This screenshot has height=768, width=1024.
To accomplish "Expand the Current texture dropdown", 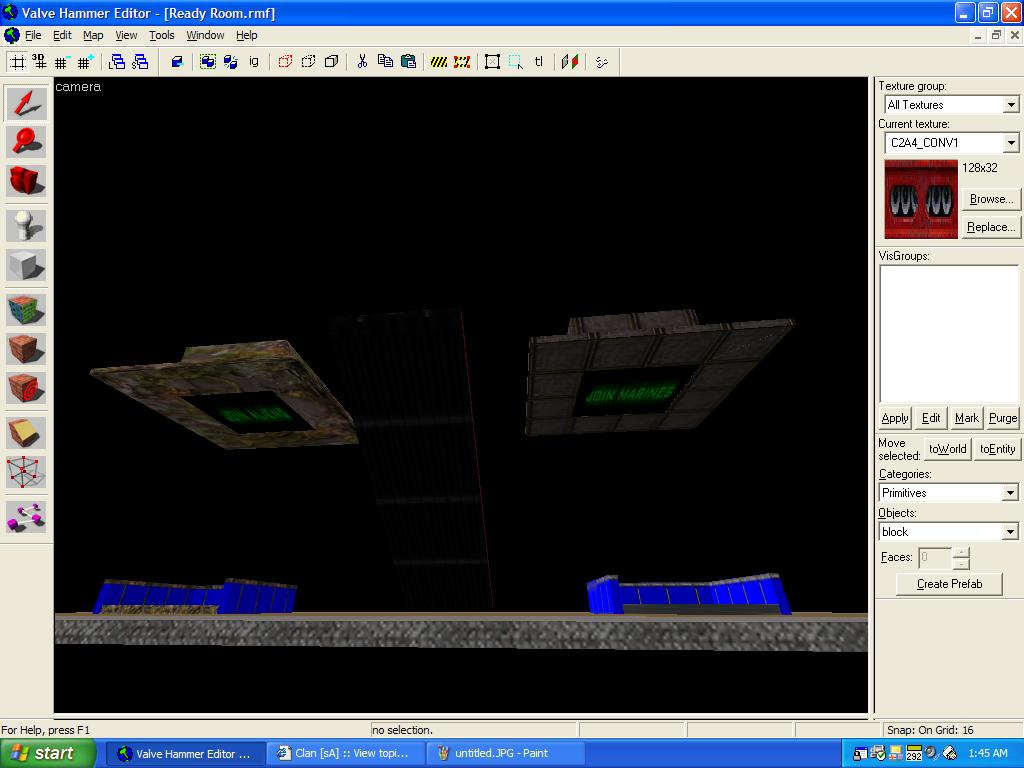I will tap(1010, 142).
